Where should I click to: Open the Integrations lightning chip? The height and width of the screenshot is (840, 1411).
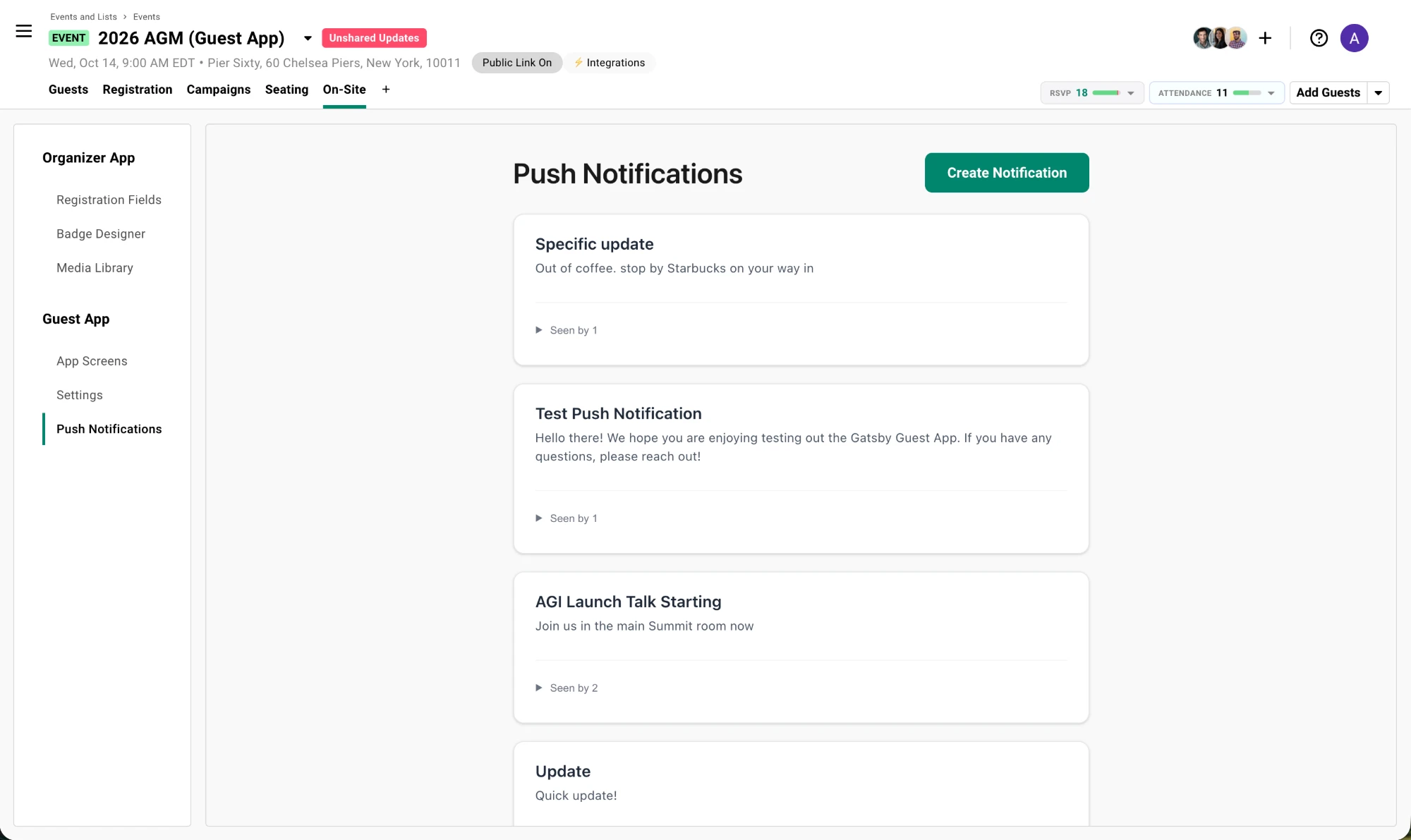coord(609,63)
